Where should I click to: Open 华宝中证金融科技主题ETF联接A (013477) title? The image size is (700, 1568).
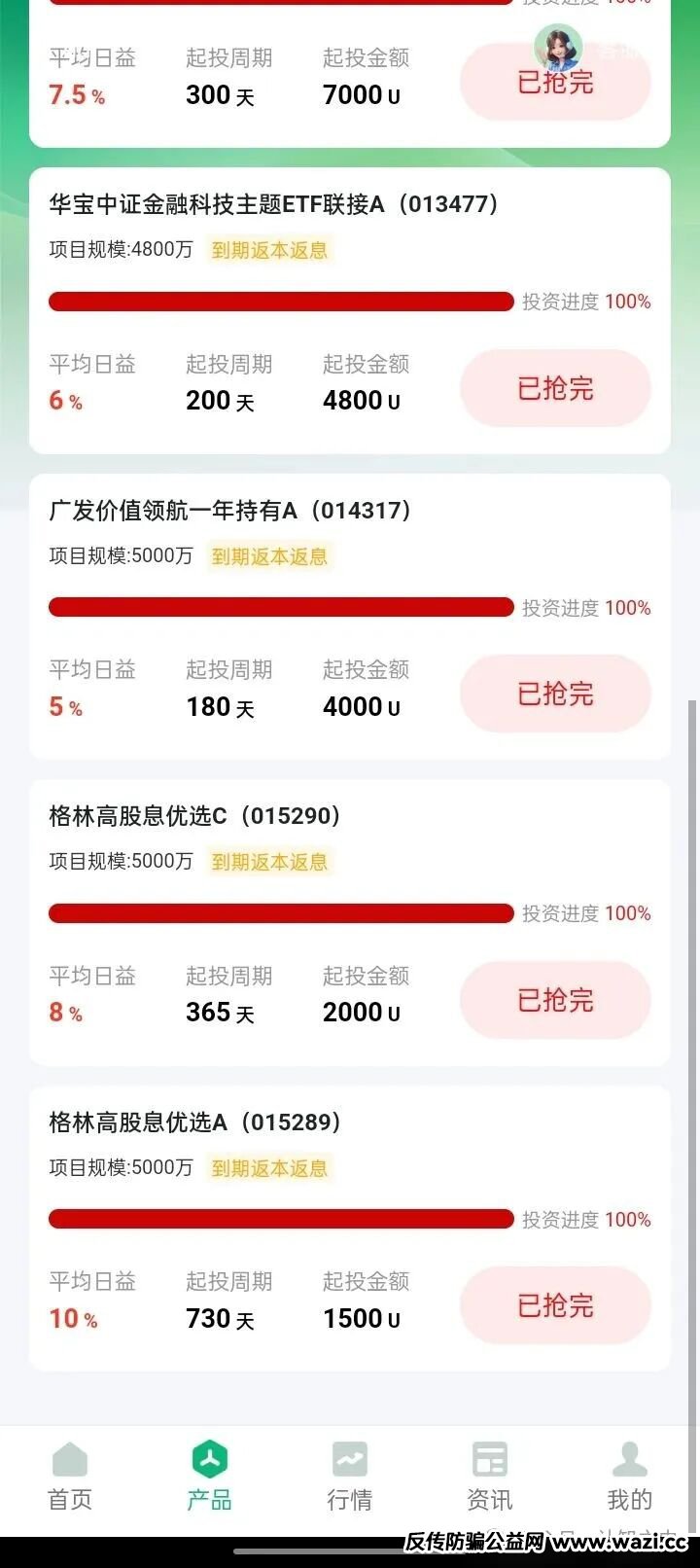point(273,204)
